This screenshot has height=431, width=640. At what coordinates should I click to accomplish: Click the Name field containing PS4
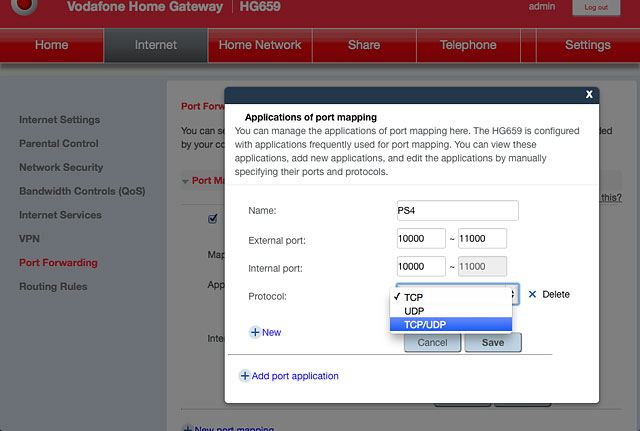tap(458, 211)
